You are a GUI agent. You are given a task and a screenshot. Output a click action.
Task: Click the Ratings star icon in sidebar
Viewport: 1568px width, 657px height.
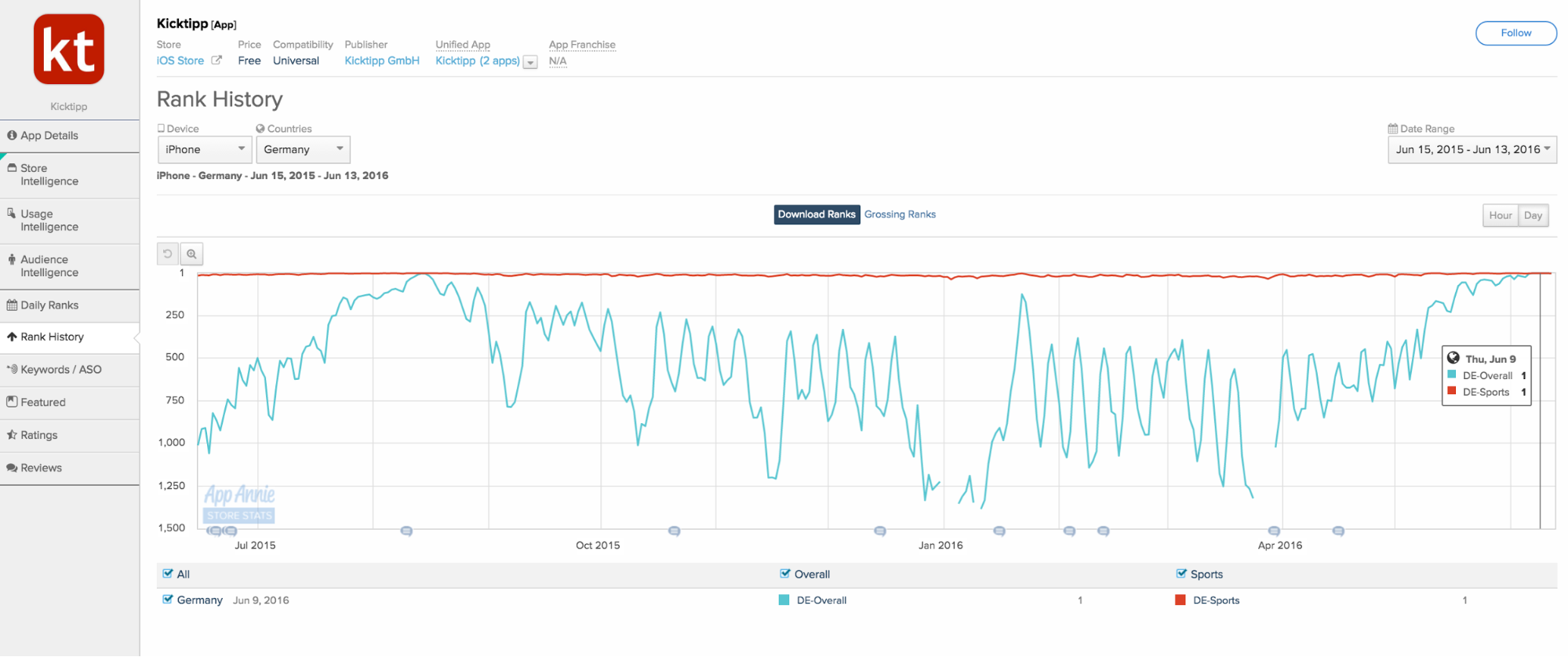click(12, 435)
